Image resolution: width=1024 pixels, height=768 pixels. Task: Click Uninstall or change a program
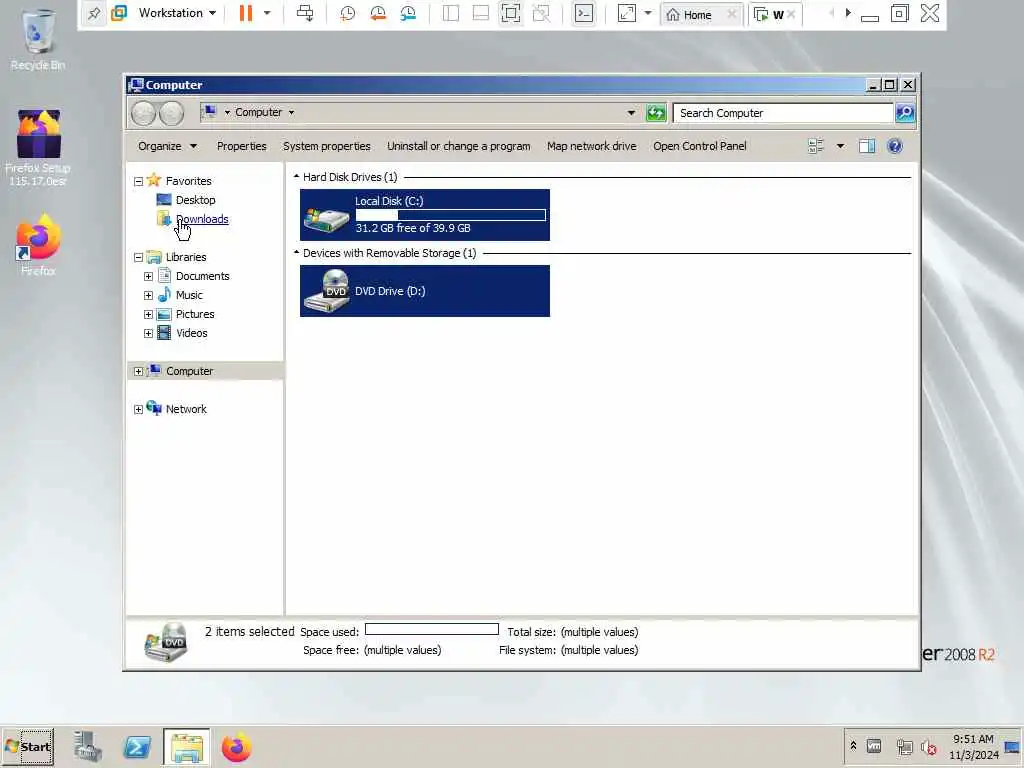(x=458, y=146)
